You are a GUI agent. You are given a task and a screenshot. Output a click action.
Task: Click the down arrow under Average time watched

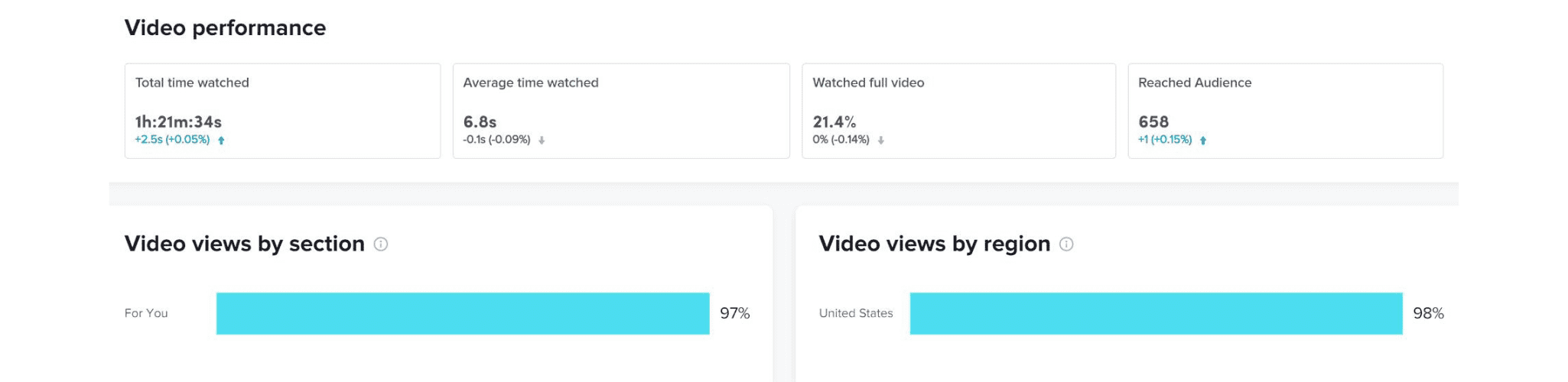pyautogui.click(x=542, y=141)
